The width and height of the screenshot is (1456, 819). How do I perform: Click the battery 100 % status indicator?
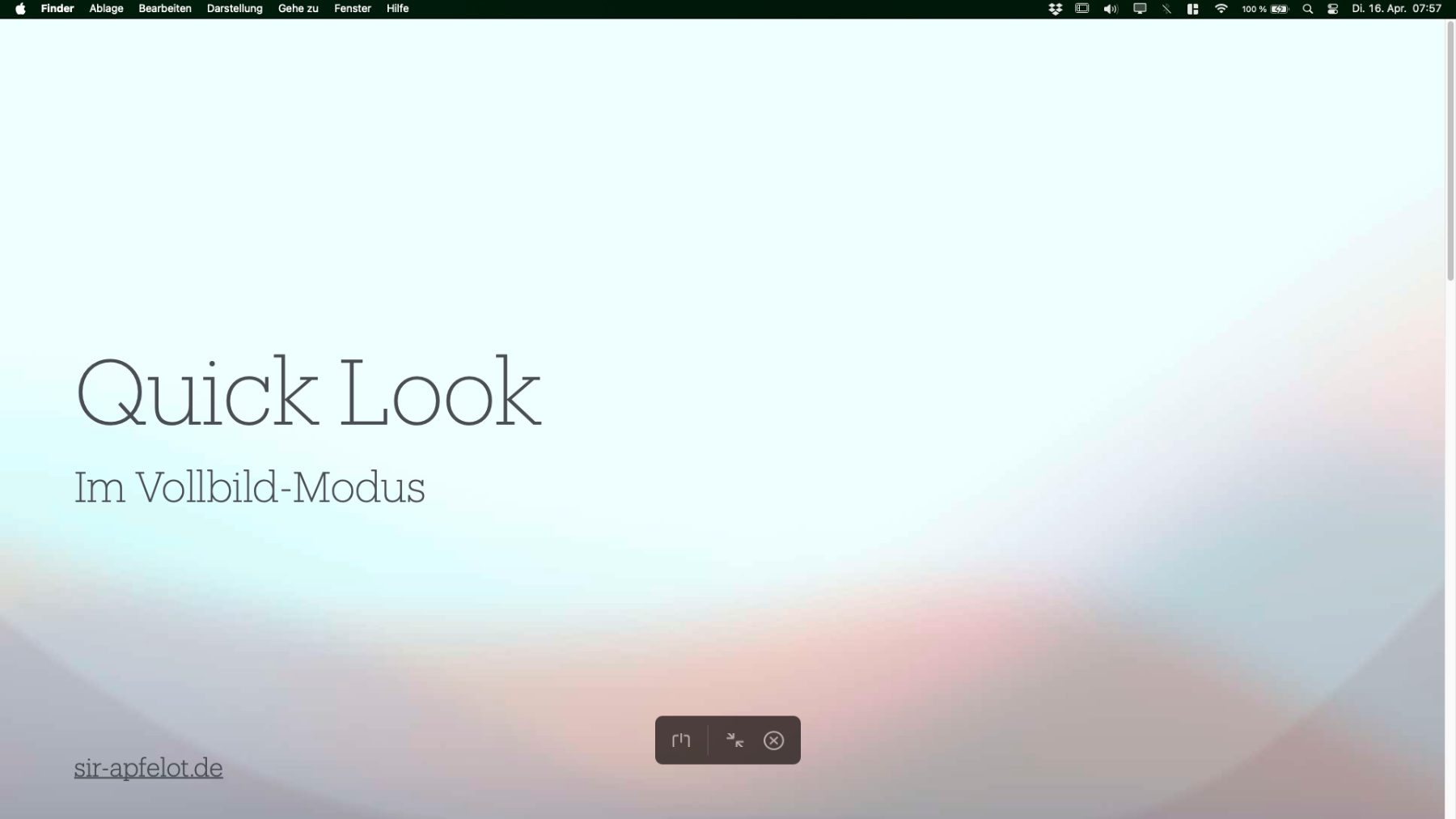[1265, 9]
